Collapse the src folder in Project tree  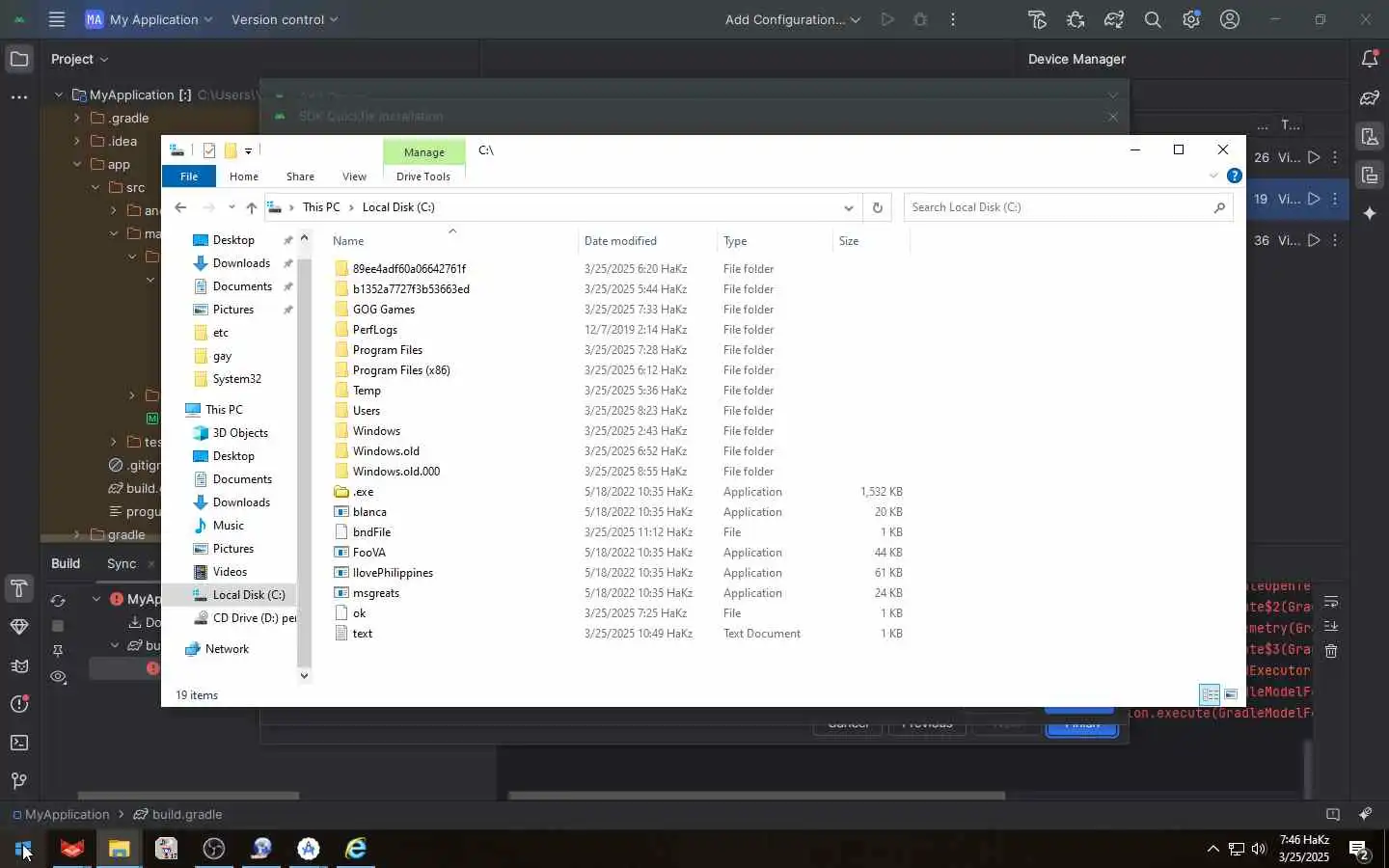click(95, 187)
